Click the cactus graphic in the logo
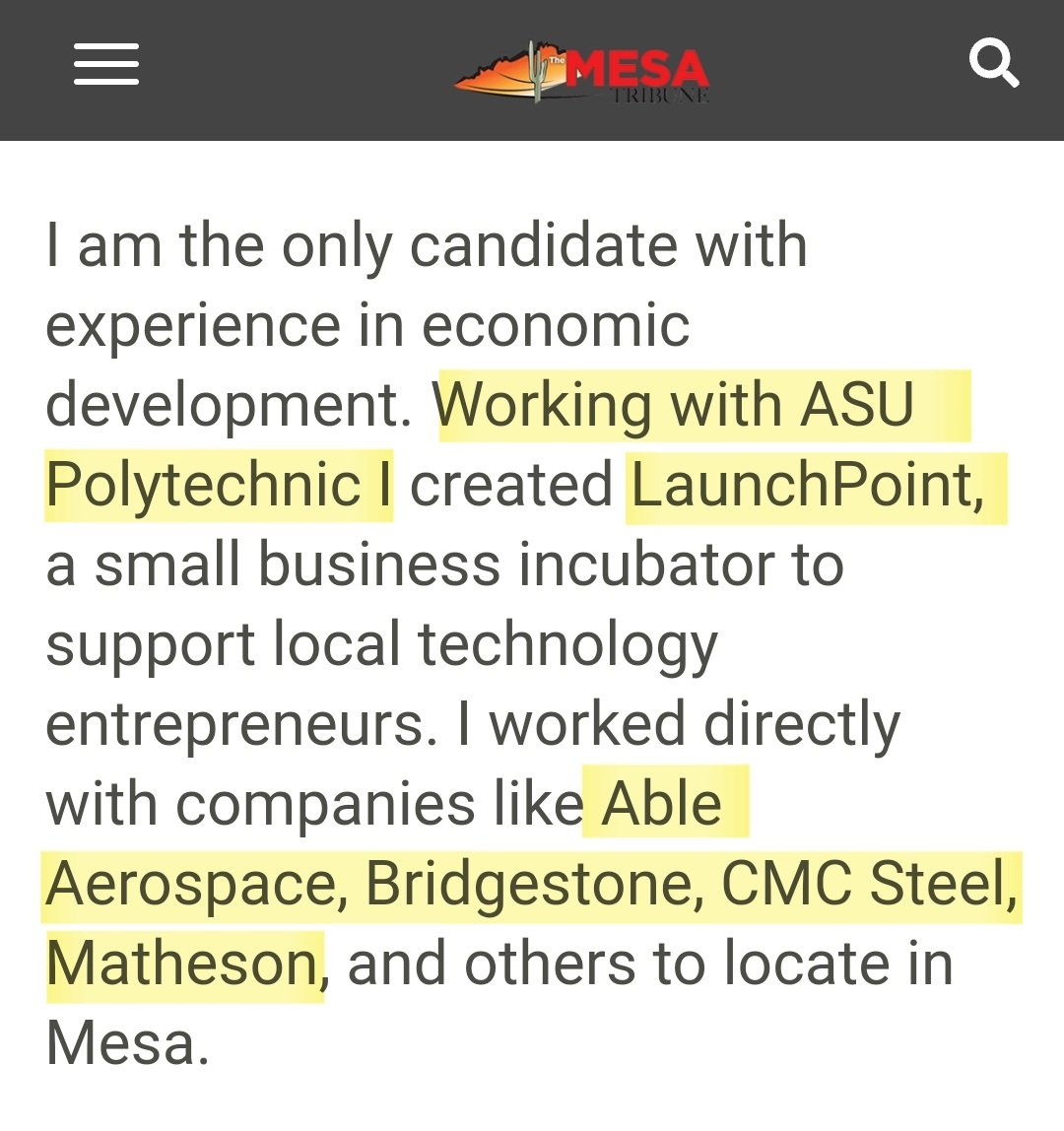Screen dimensions: 1064x1131 (536, 73)
